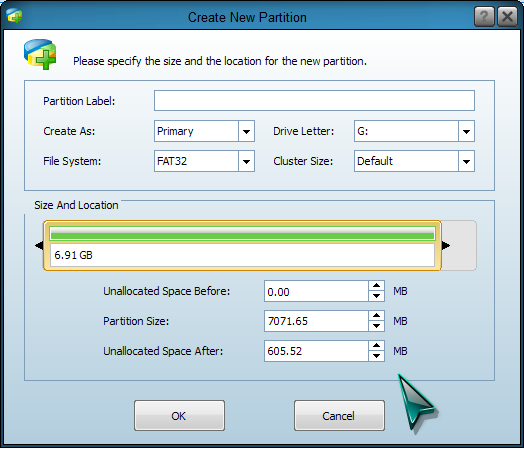The height and width of the screenshot is (449, 524).
Task: Decrease Unallocated Space Before with down arrow
Action: [x=377, y=296]
